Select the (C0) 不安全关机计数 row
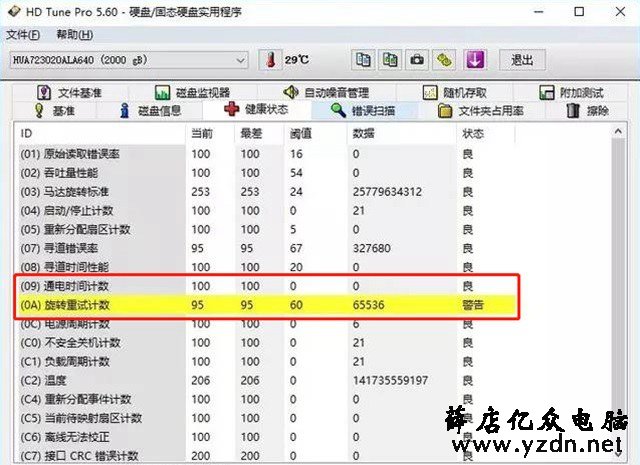The width and height of the screenshot is (640, 465). click(x=265, y=343)
